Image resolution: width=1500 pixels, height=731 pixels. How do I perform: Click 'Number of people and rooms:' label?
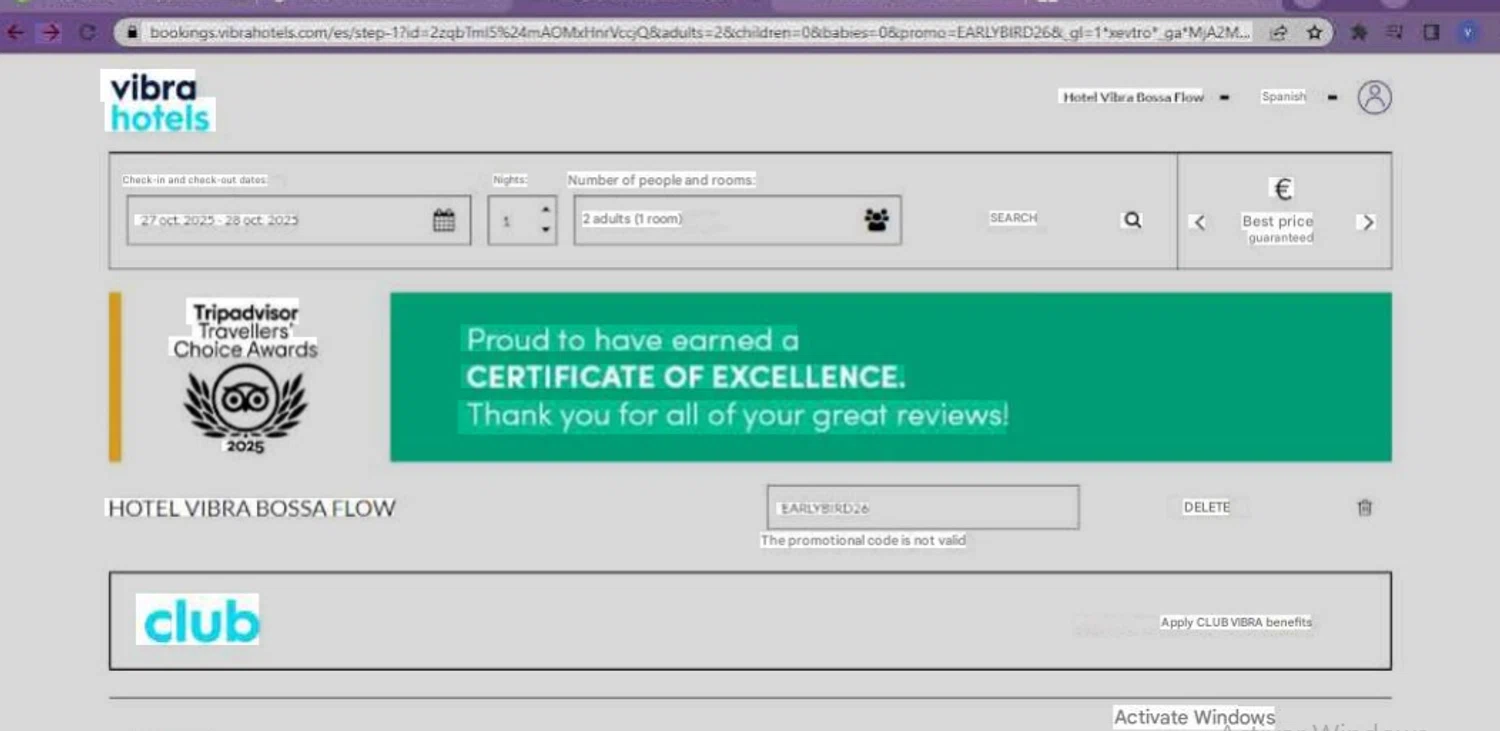(661, 180)
